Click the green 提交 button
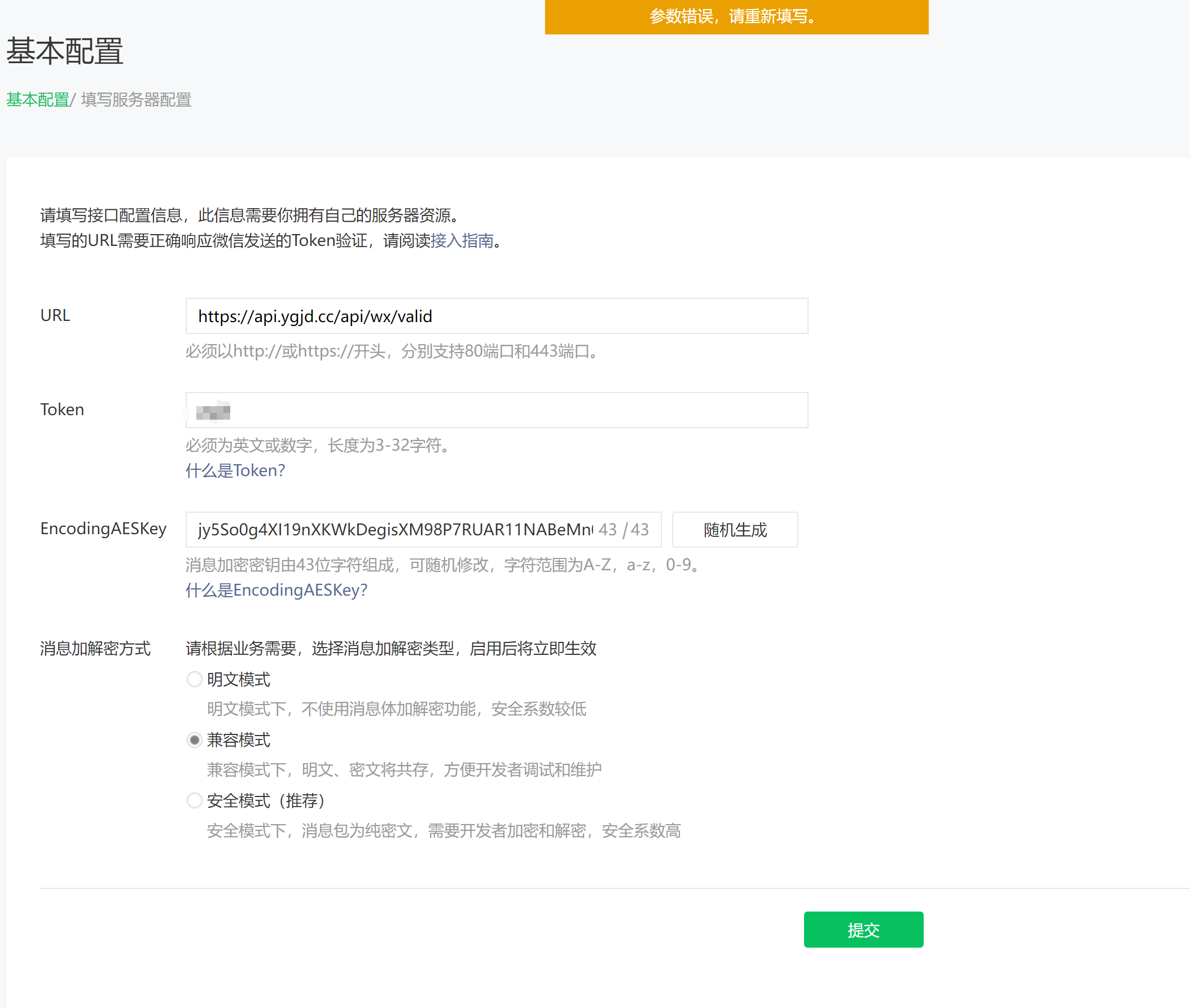1190x1008 pixels. [863, 930]
